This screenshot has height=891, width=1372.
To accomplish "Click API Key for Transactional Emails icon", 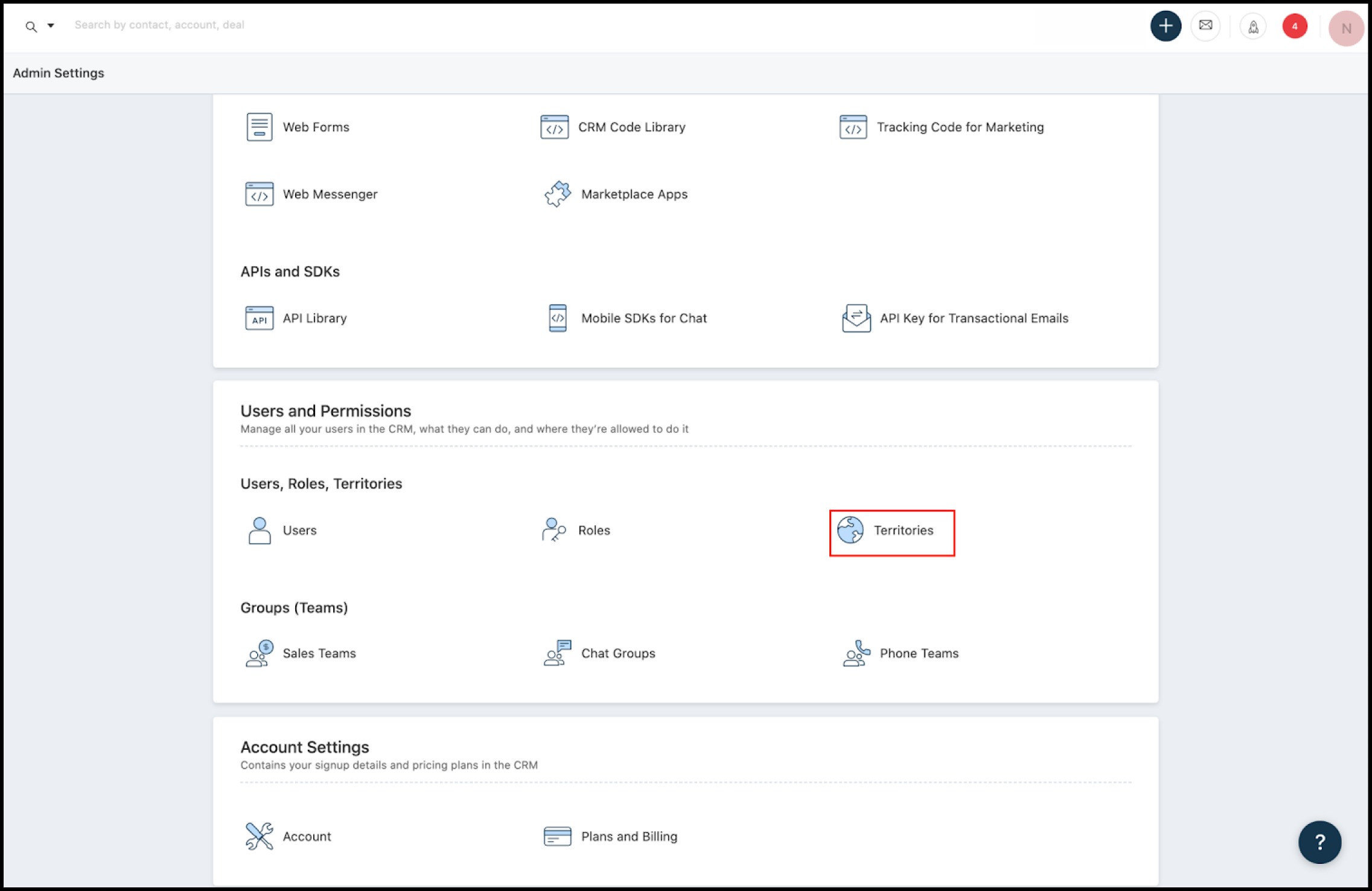I will point(856,318).
